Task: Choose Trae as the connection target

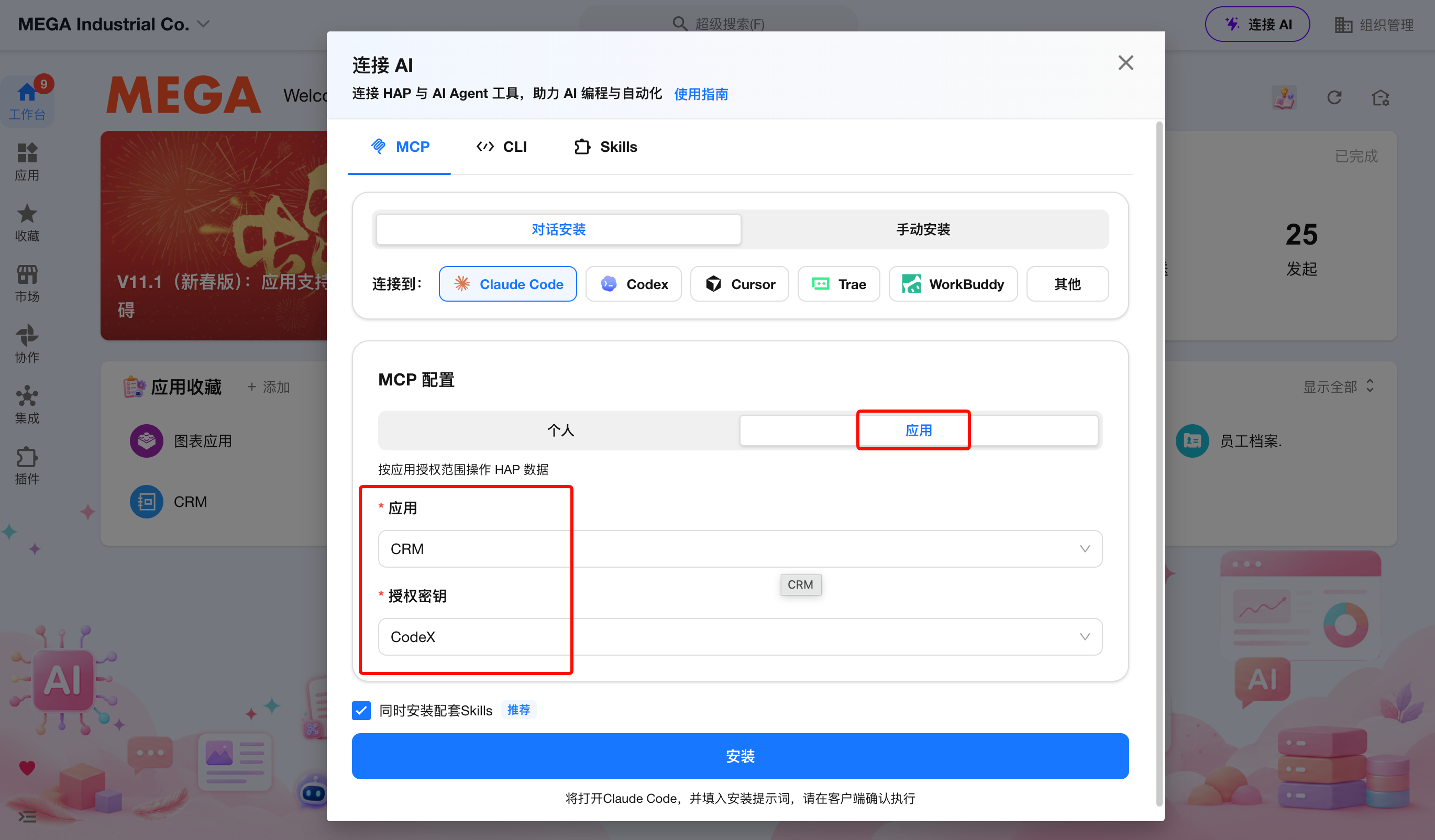Action: point(838,284)
